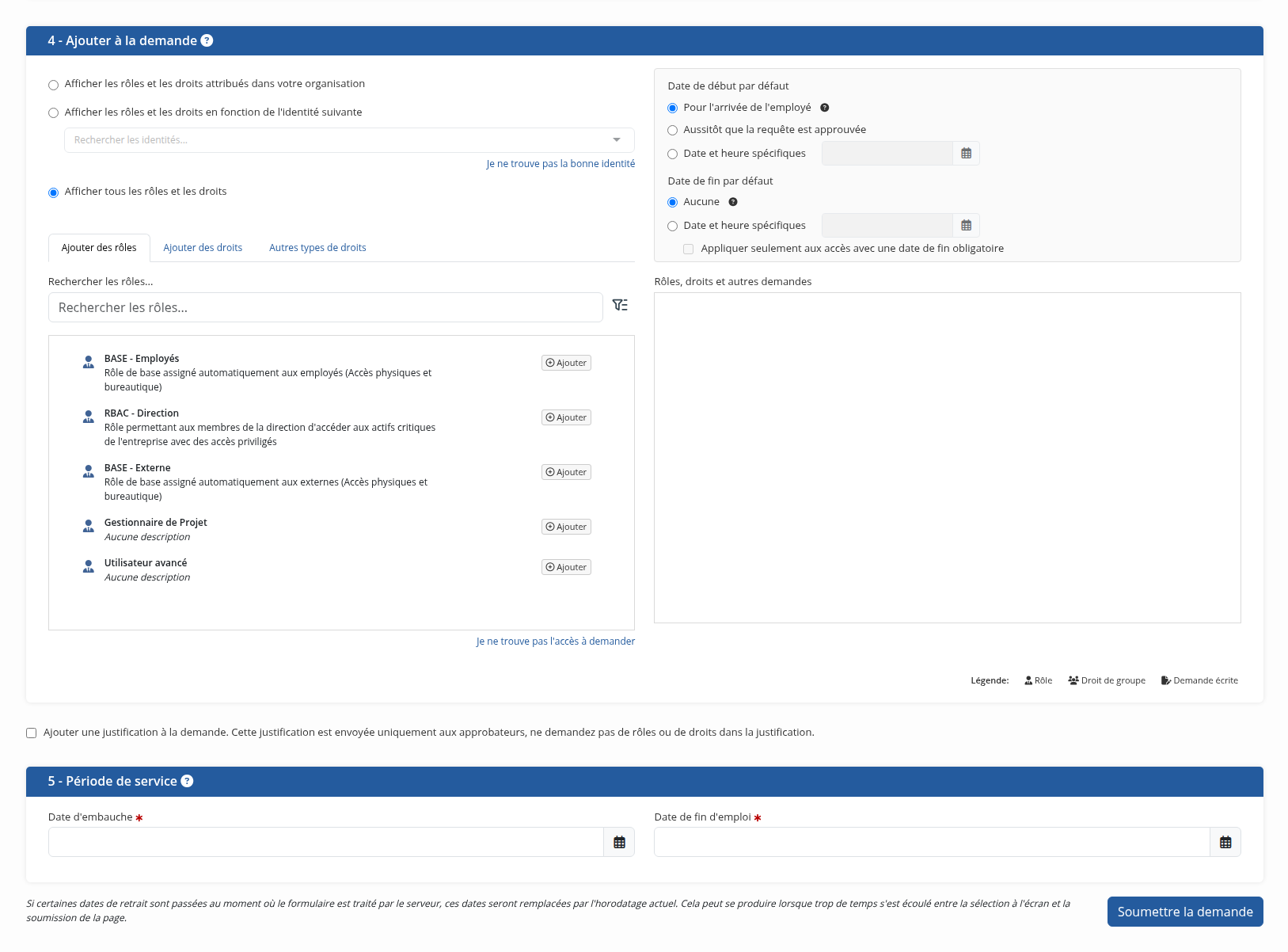Focus default end specific date field
Image resolution: width=1288 pixels, height=952 pixels.
click(x=887, y=226)
